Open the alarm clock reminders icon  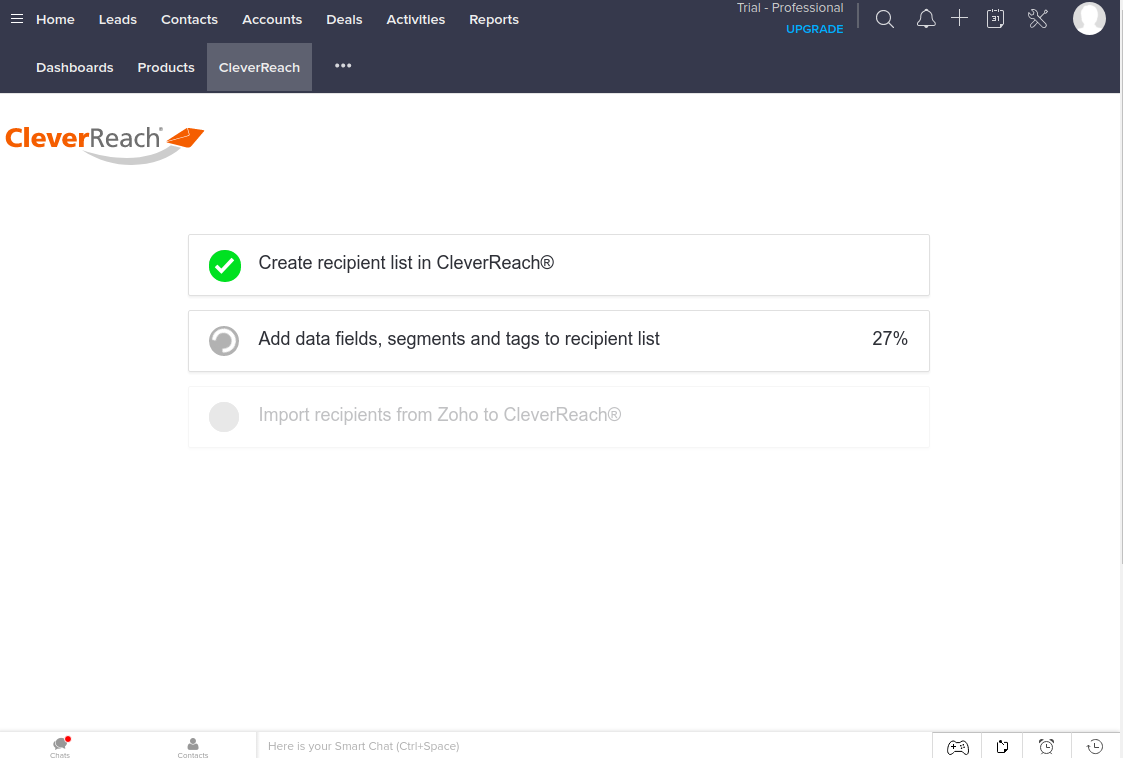pos(1046,747)
